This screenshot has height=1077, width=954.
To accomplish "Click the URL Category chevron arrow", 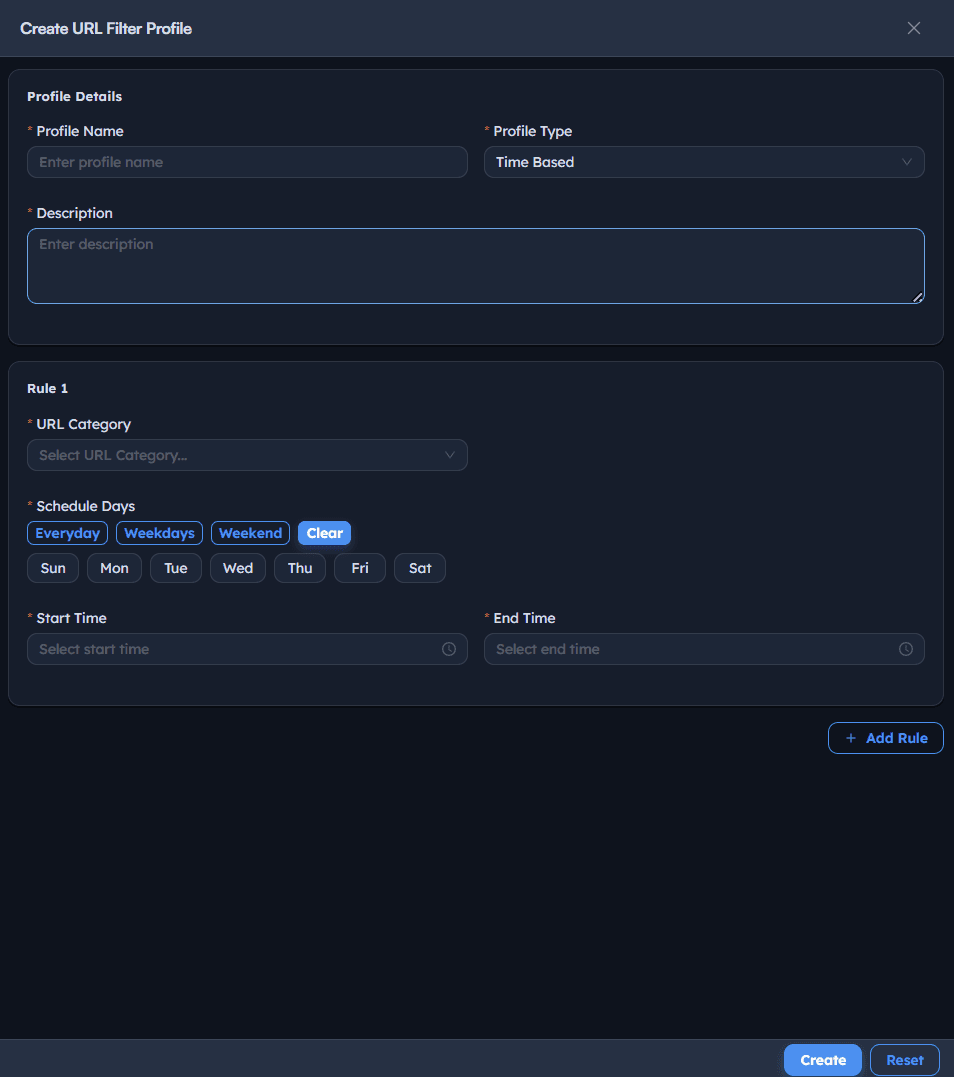I will [450, 455].
